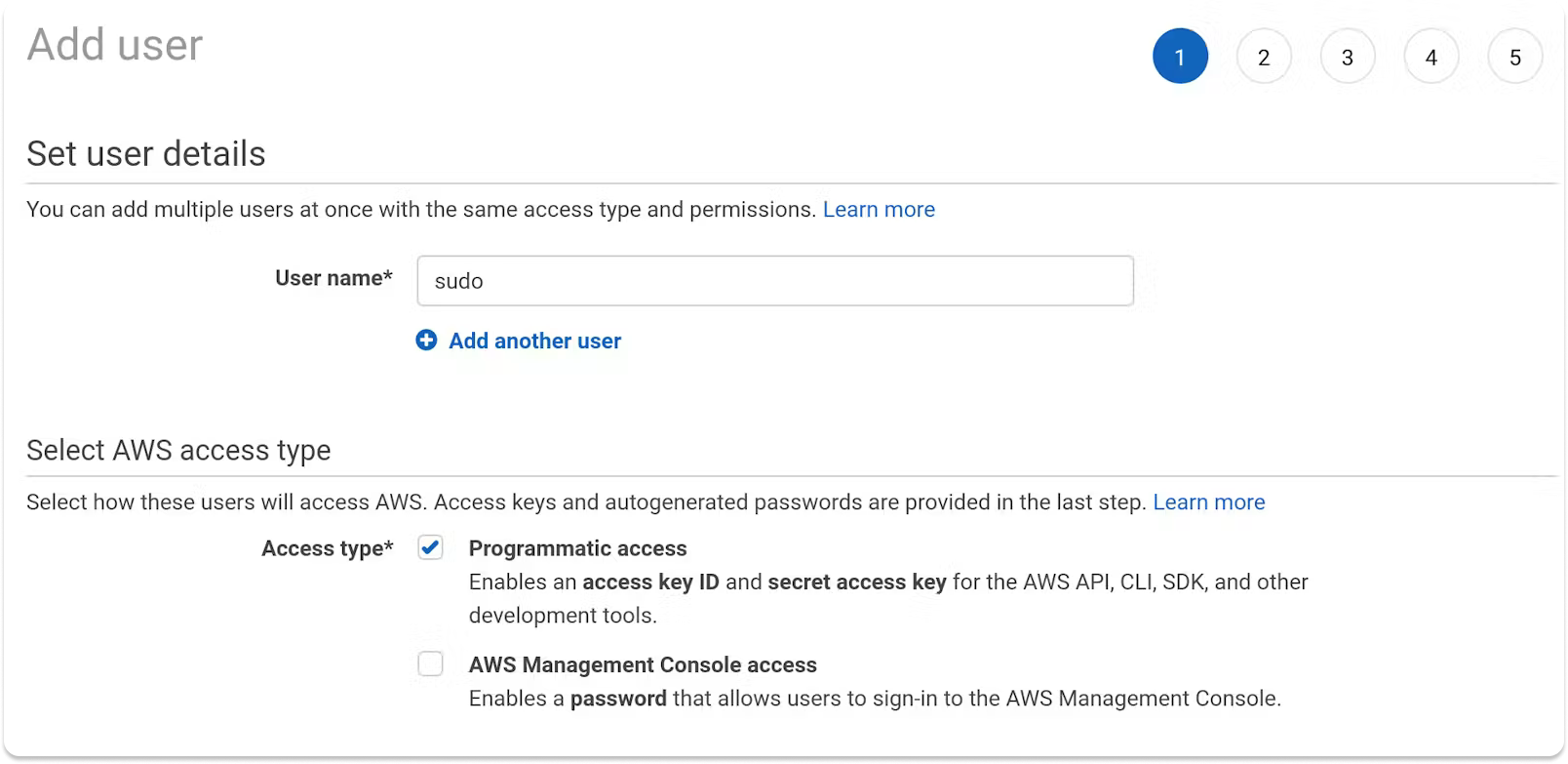The width and height of the screenshot is (1568, 764).
Task: Click the Programmatic access label text
Action: (578, 547)
